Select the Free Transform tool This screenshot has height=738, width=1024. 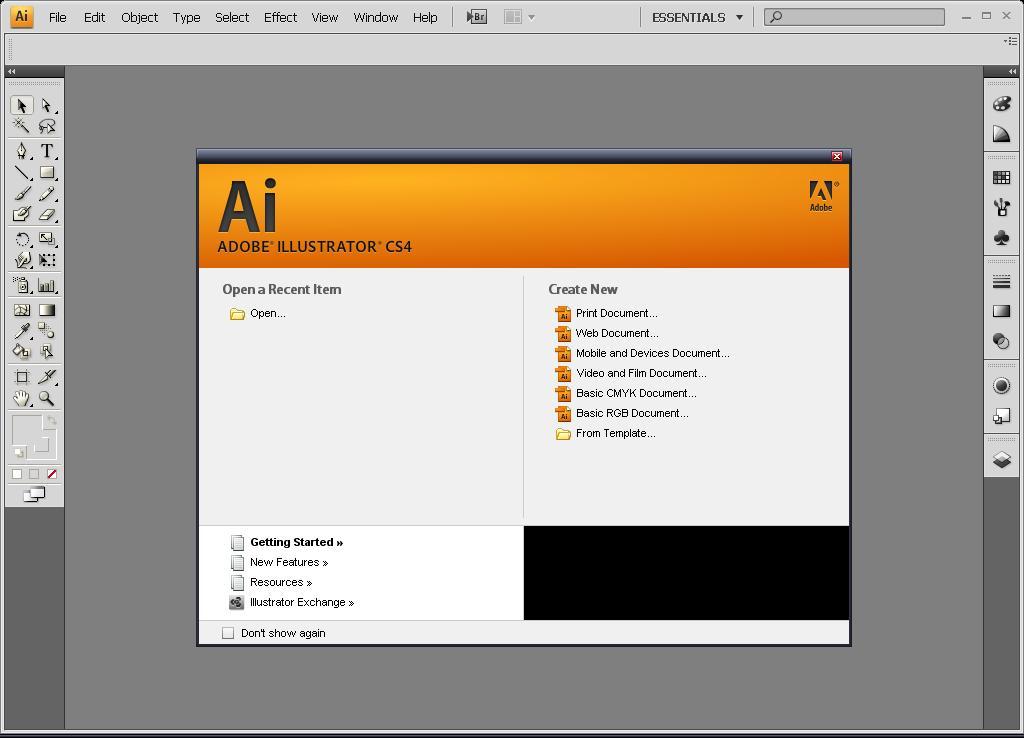click(x=46, y=260)
